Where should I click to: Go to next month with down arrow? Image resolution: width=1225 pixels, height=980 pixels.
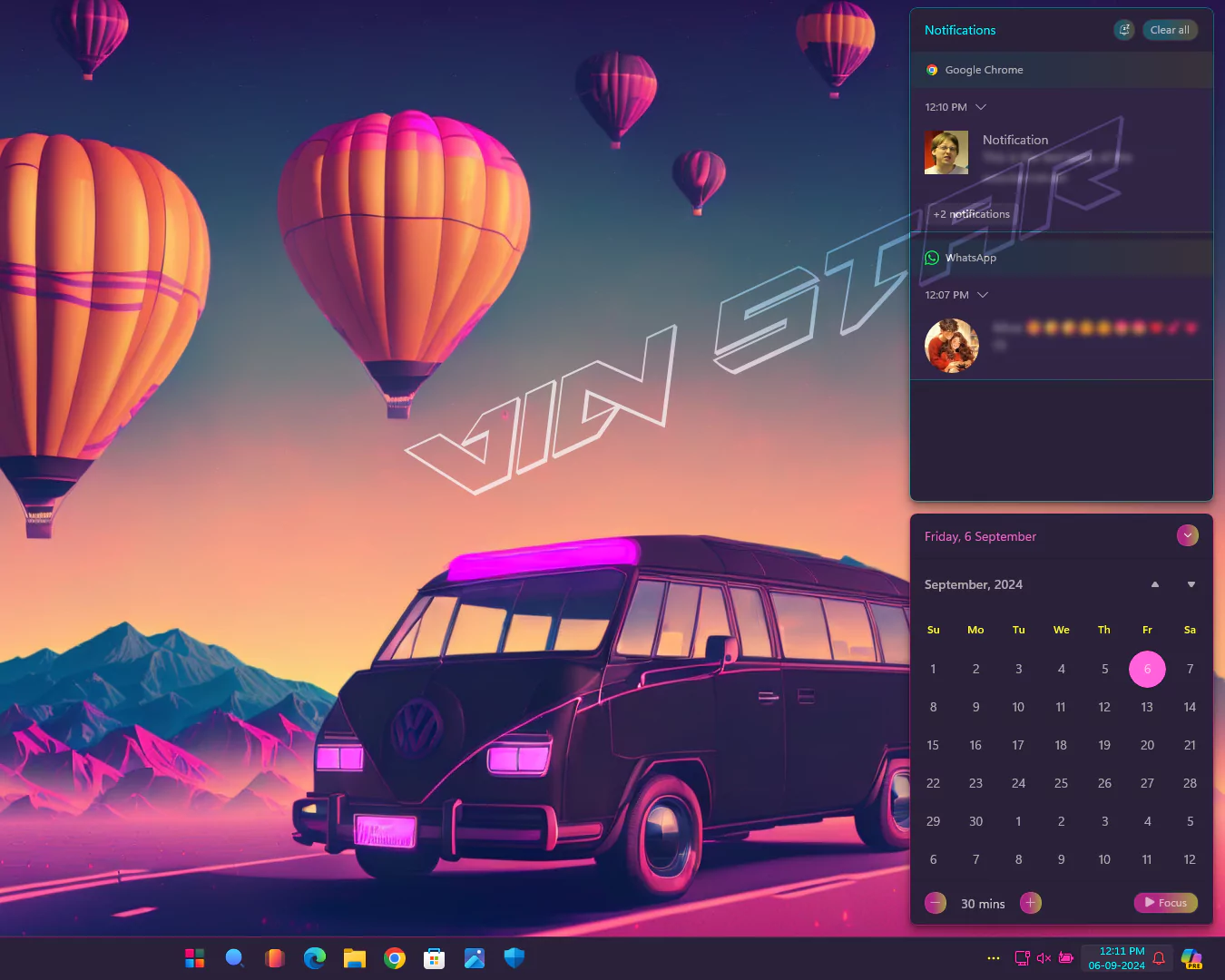tap(1191, 584)
